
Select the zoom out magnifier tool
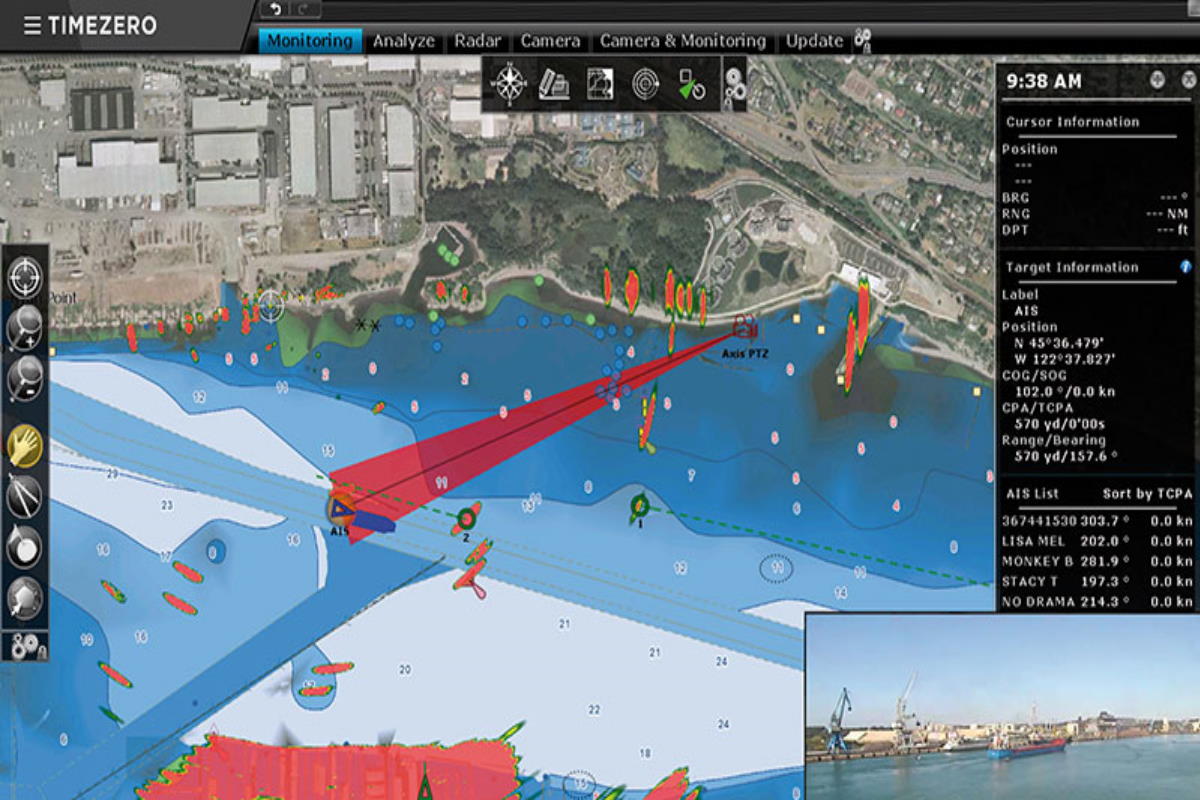coord(25,378)
